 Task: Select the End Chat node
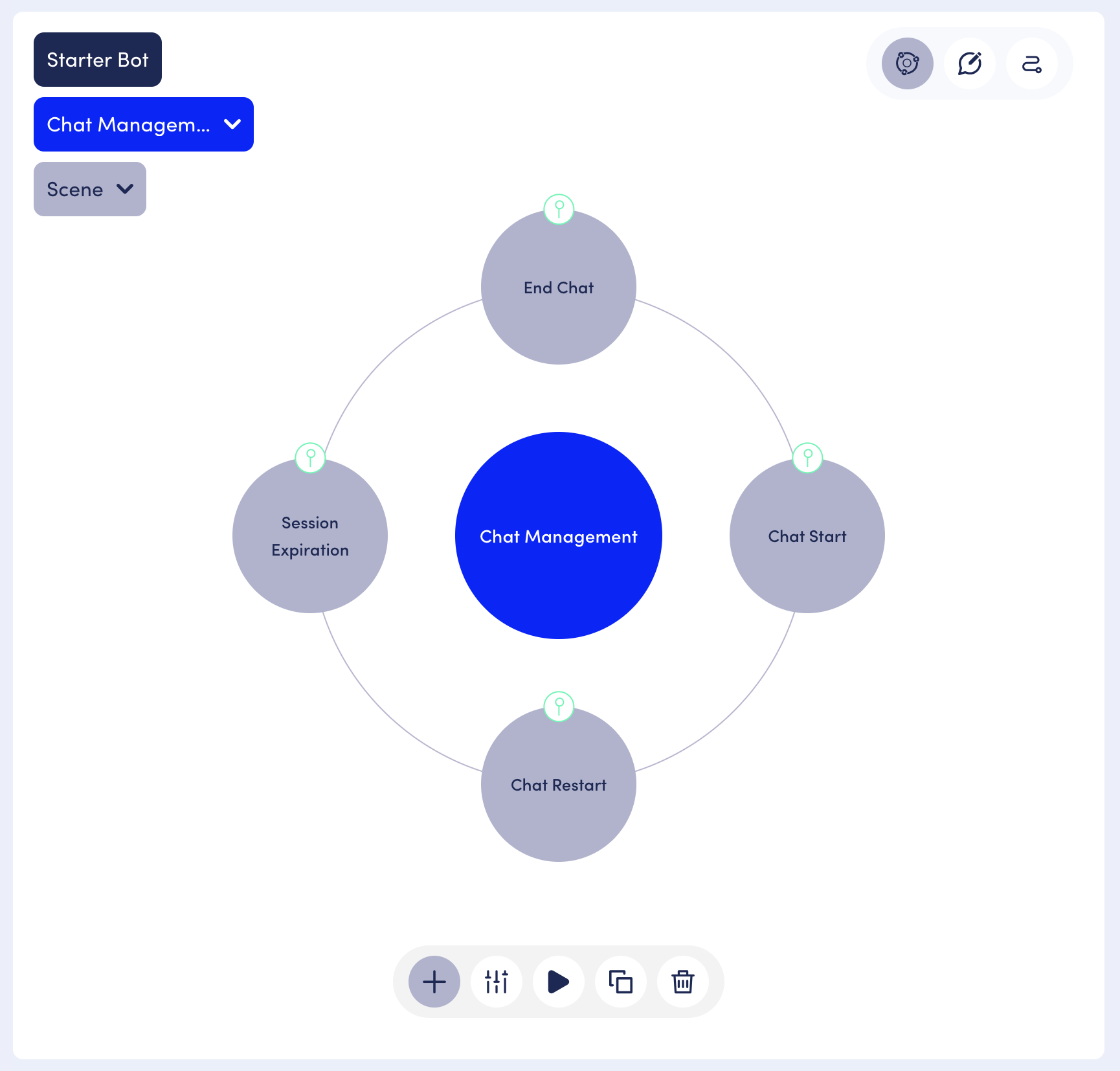pos(558,288)
